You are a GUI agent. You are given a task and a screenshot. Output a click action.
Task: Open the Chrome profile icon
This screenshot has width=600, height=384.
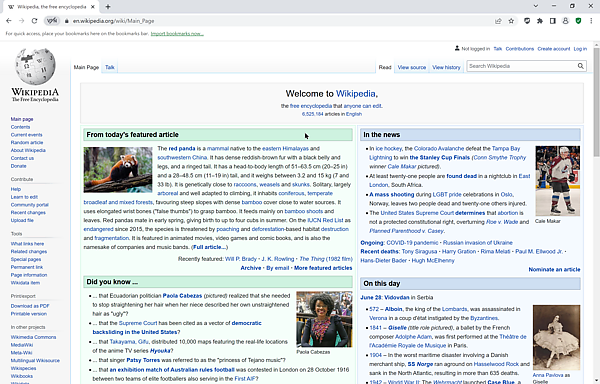tap(566, 21)
